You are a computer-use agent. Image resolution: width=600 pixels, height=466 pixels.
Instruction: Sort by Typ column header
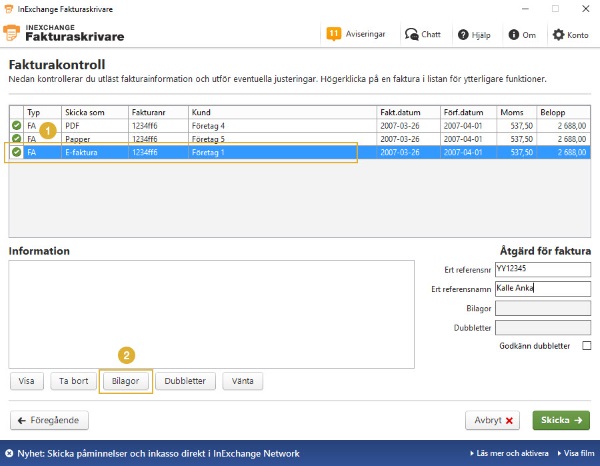(42, 112)
